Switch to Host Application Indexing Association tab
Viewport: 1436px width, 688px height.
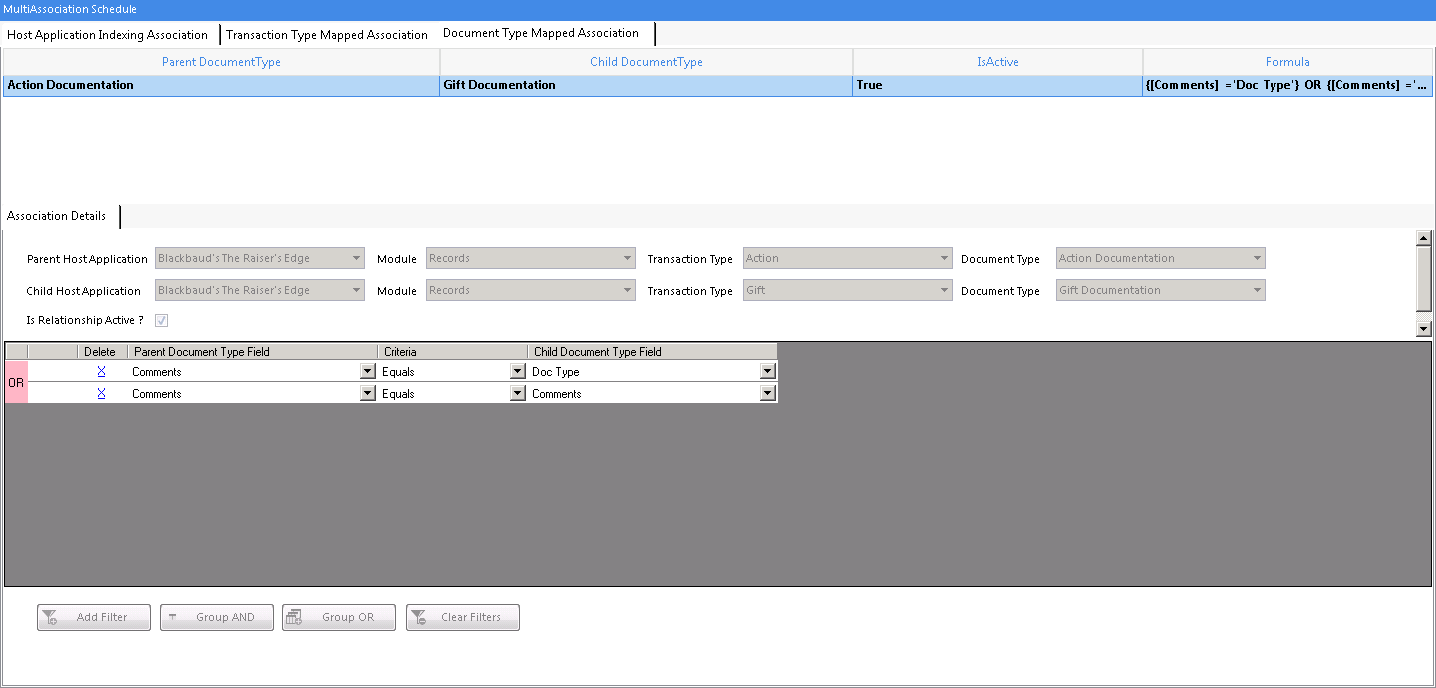pyautogui.click(x=107, y=35)
